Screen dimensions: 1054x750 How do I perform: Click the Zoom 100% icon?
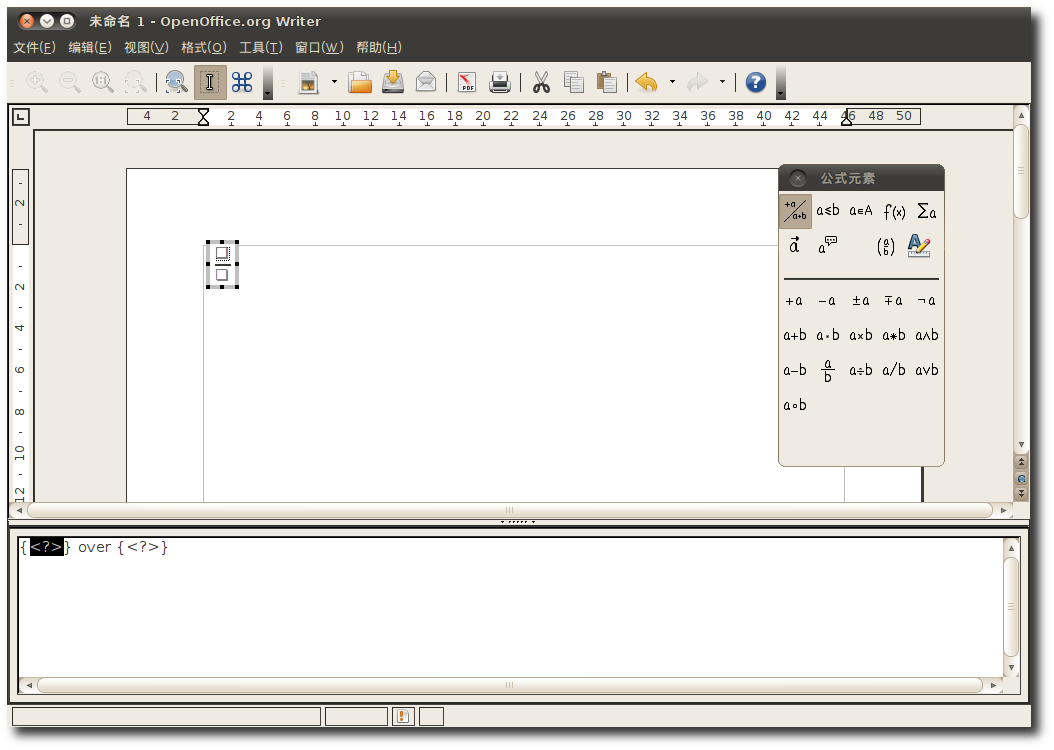click(x=103, y=83)
